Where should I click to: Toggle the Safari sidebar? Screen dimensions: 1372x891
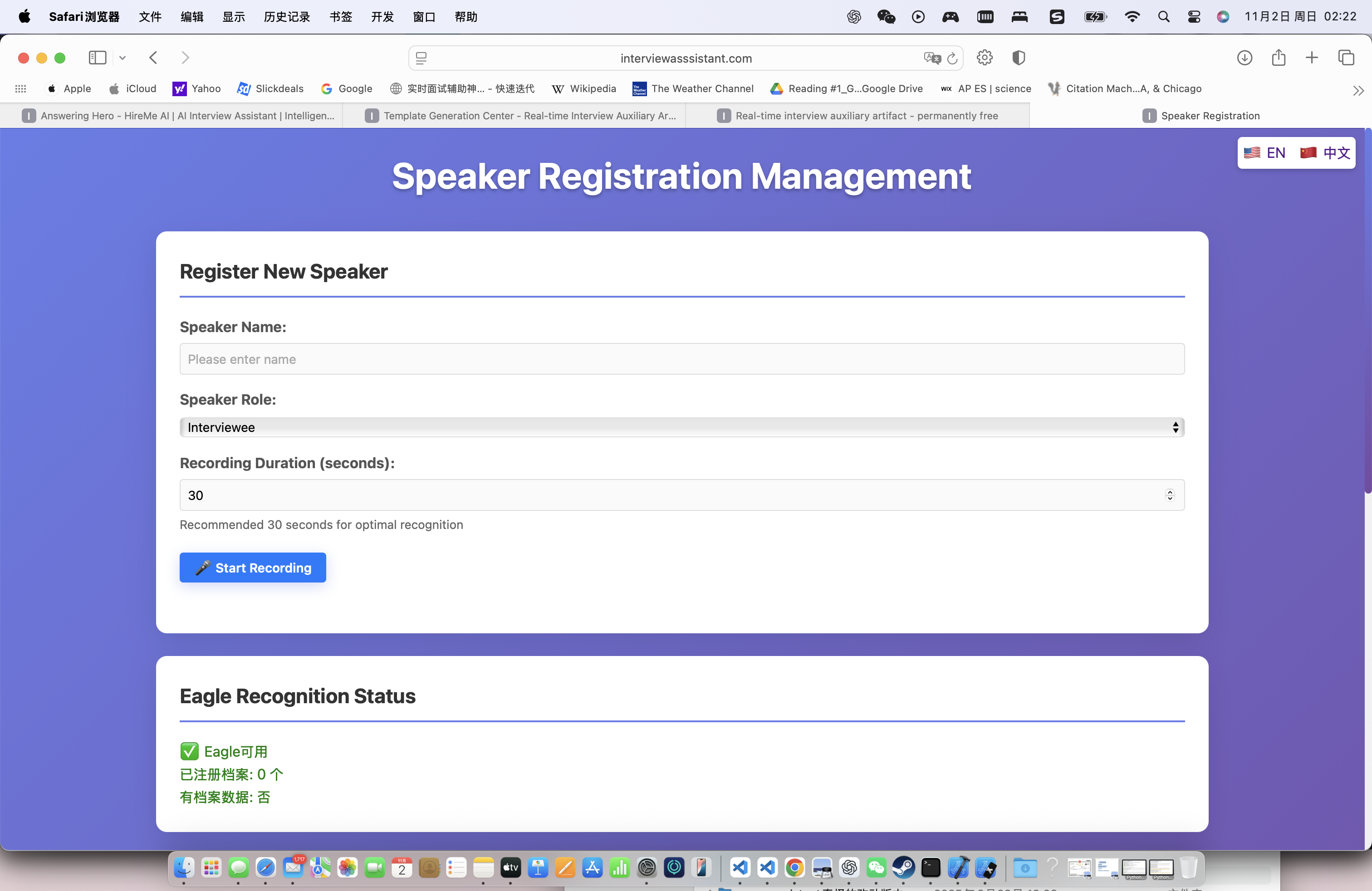click(97, 58)
